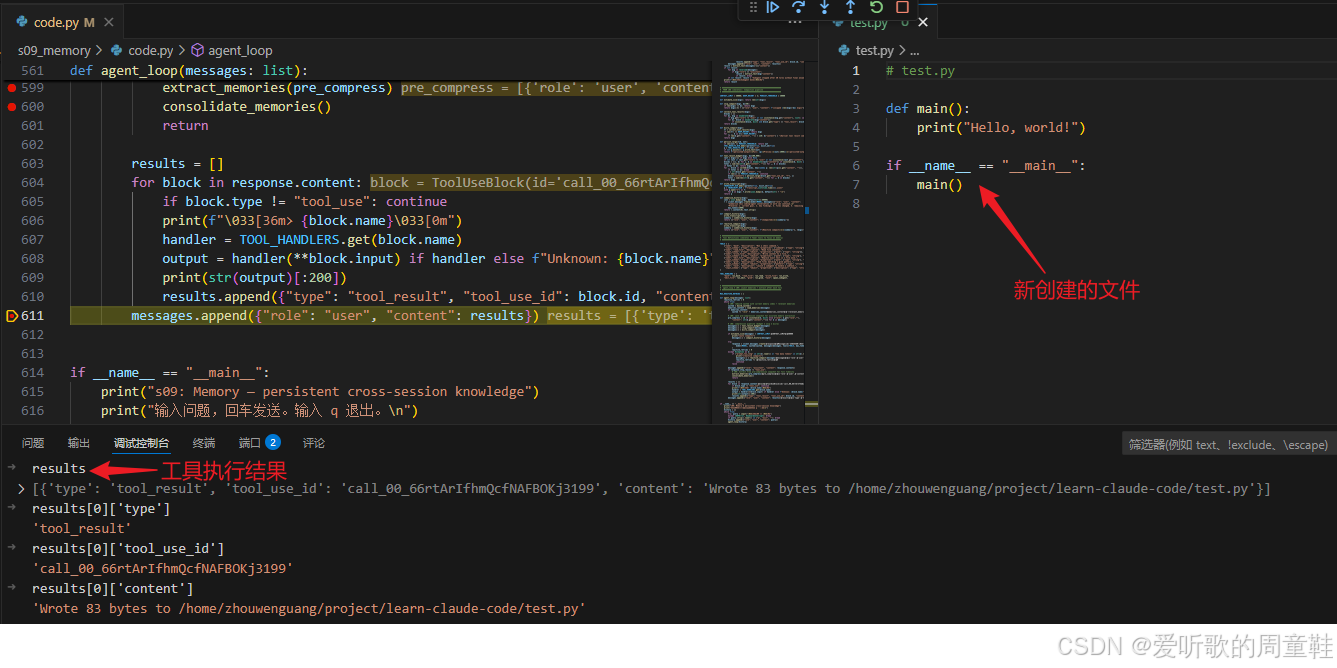The height and width of the screenshot is (668, 1337).
Task: Click the s09_memory breadcrumb
Action: 54,50
